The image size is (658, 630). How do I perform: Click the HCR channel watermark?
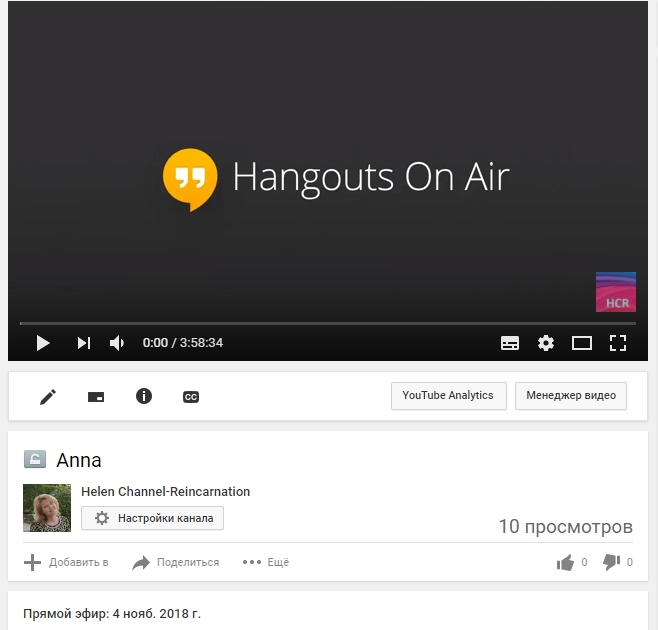615,292
